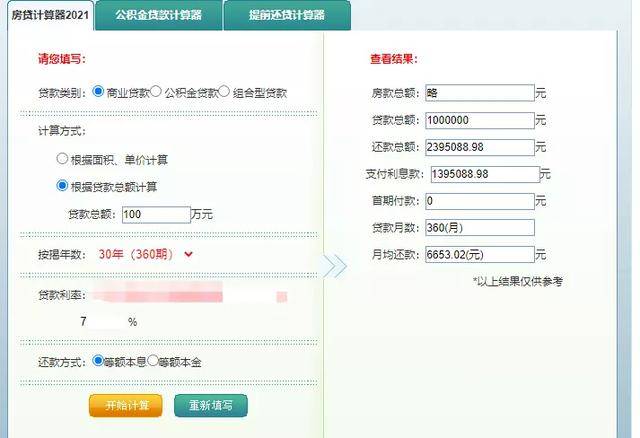Click the 月均还款 result field

480,255
